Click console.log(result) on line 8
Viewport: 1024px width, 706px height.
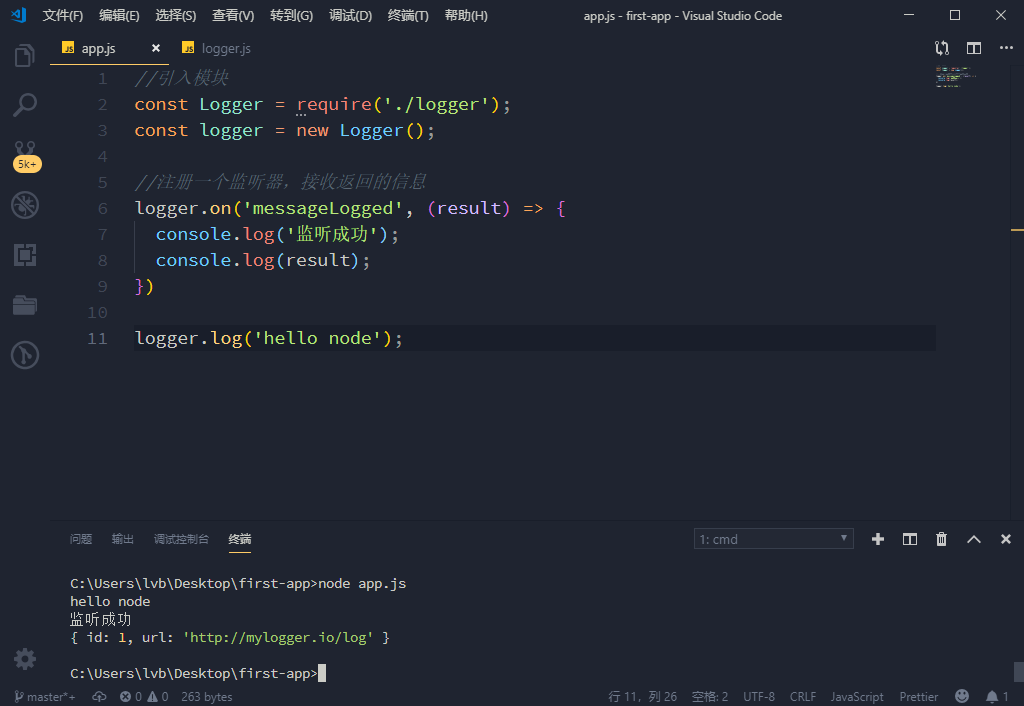pos(263,260)
